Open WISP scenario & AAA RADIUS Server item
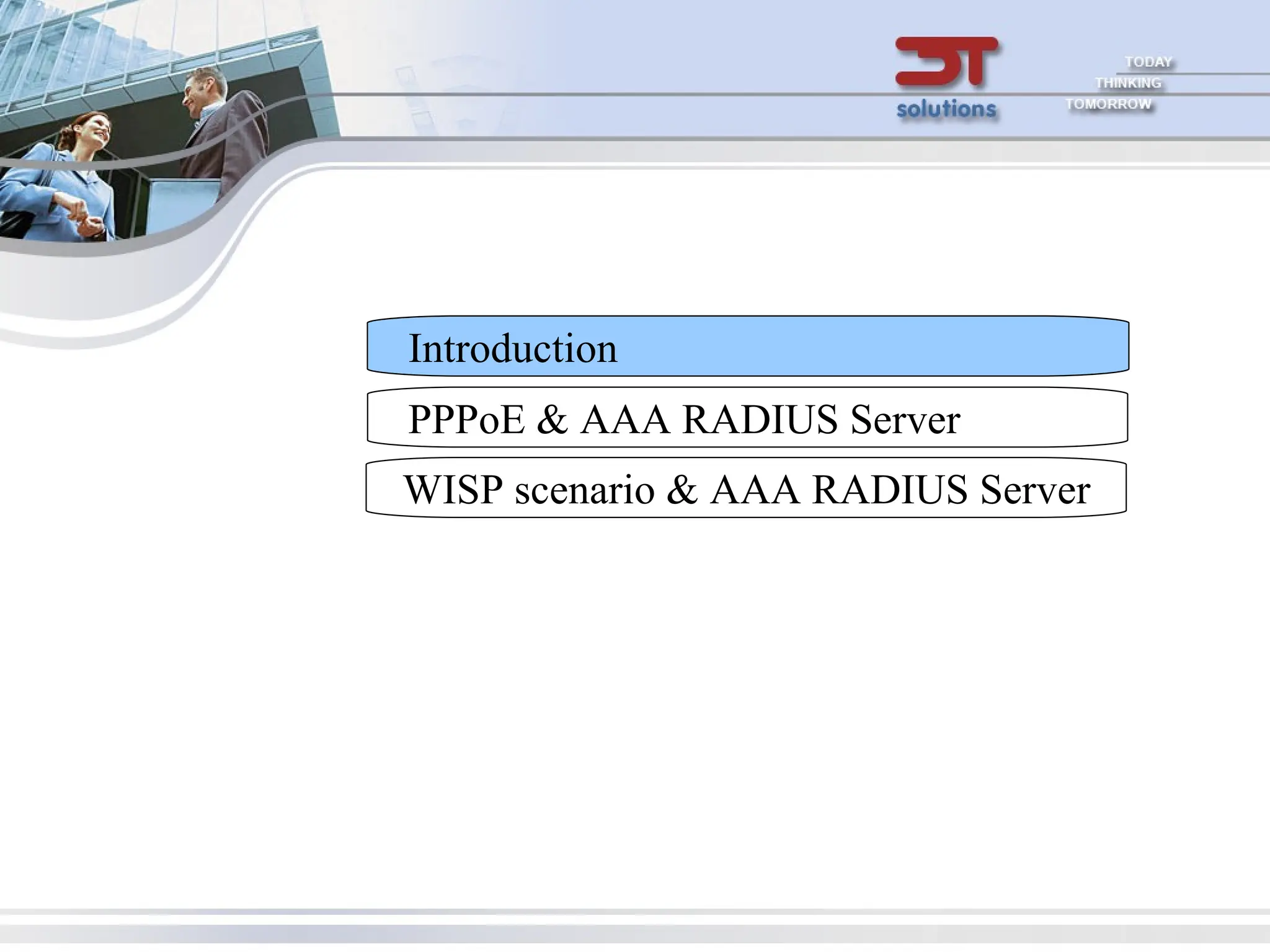Viewport: 1270px width, 952px height. 746,488
